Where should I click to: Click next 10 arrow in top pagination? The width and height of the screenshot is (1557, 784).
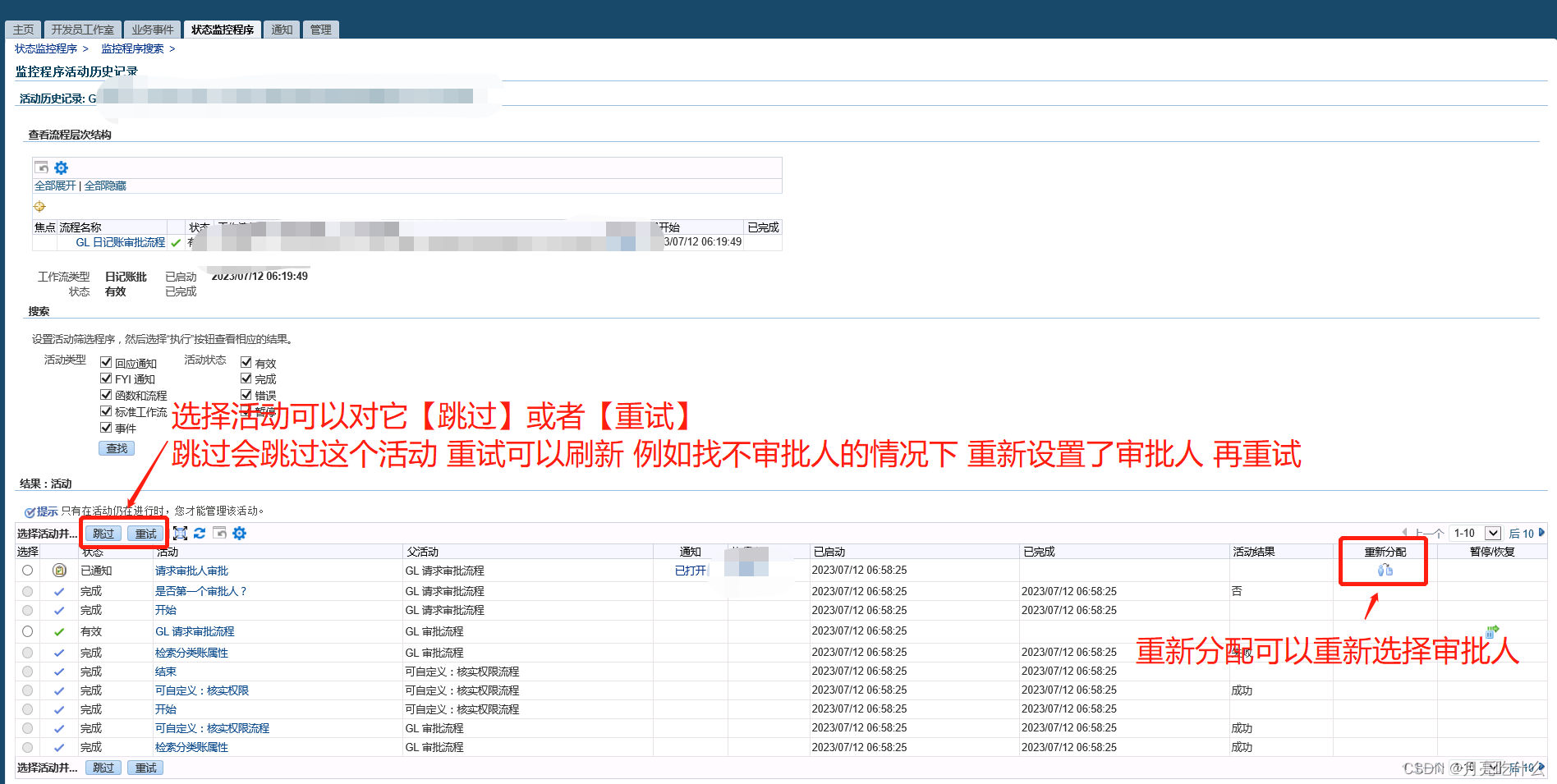click(x=1541, y=533)
